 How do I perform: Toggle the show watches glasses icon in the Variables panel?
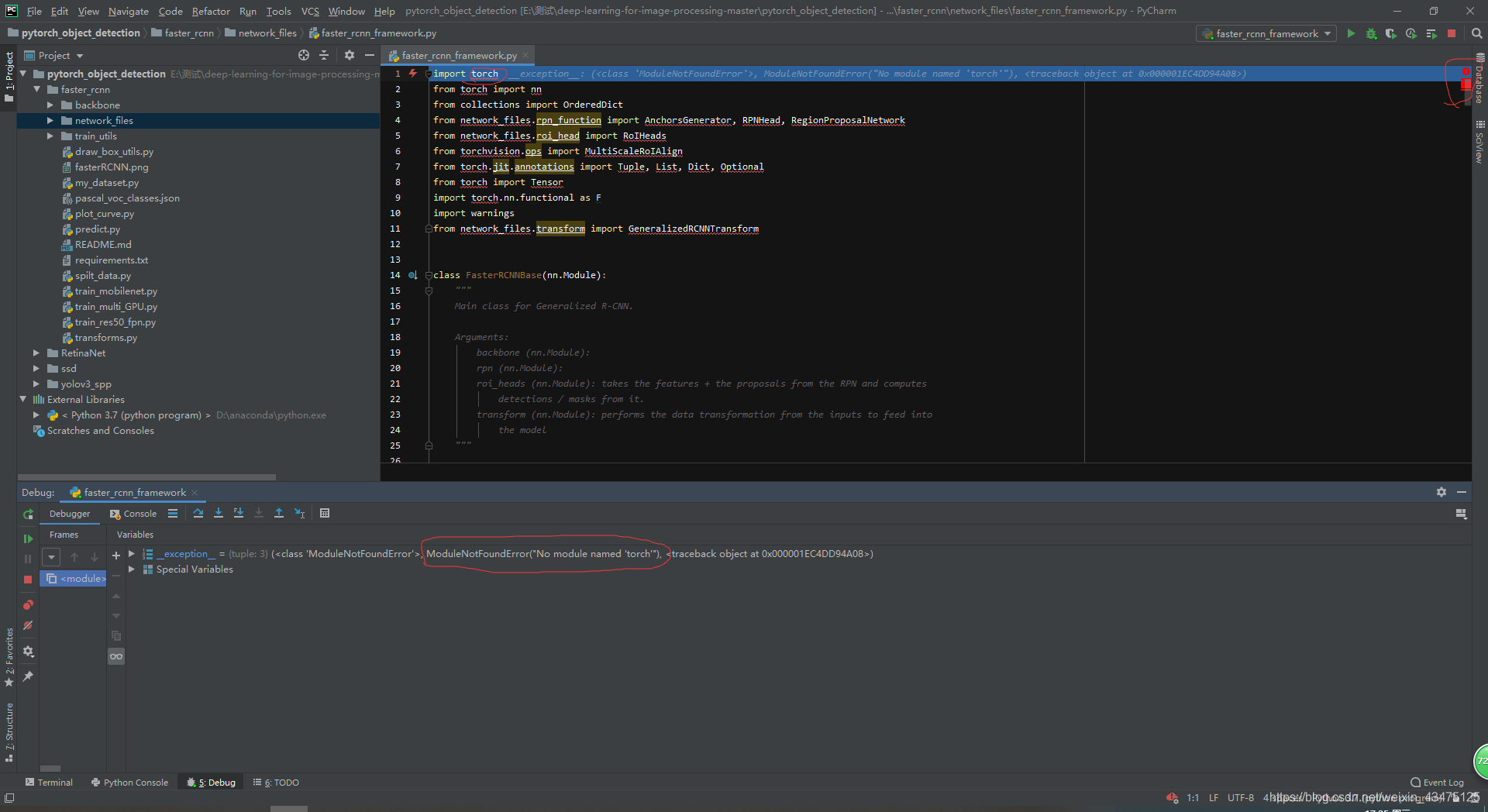click(116, 656)
